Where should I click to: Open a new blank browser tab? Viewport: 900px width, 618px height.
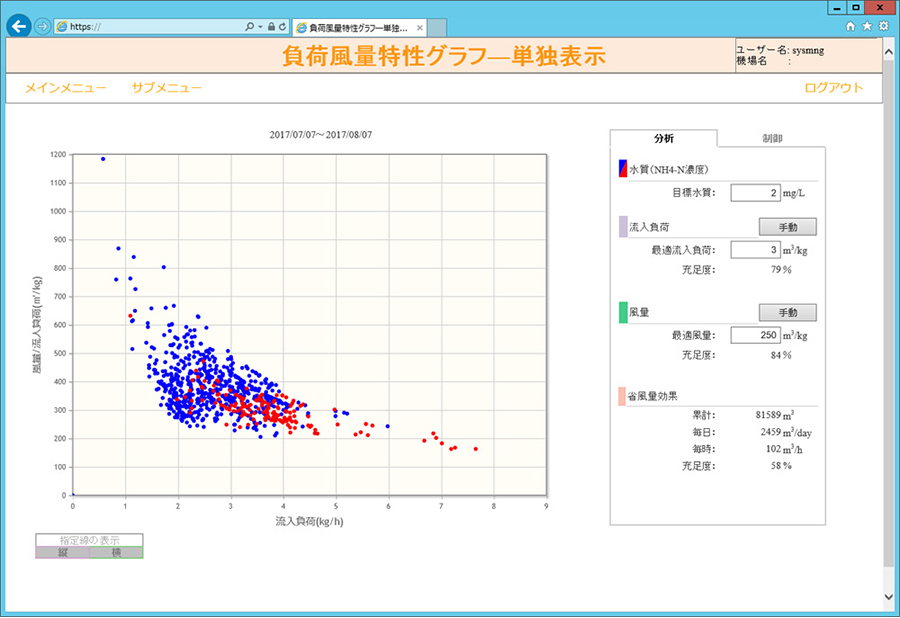[x=437, y=28]
